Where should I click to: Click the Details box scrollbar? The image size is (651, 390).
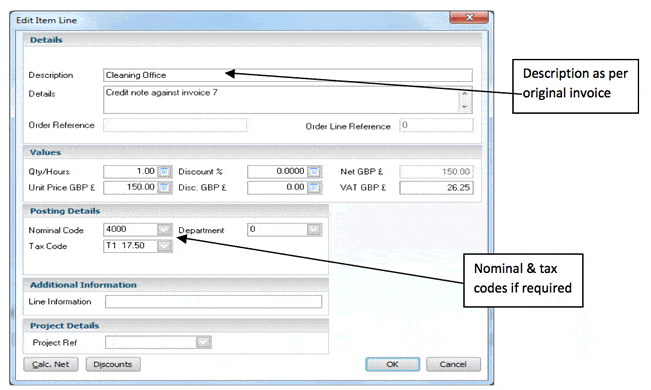point(465,100)
